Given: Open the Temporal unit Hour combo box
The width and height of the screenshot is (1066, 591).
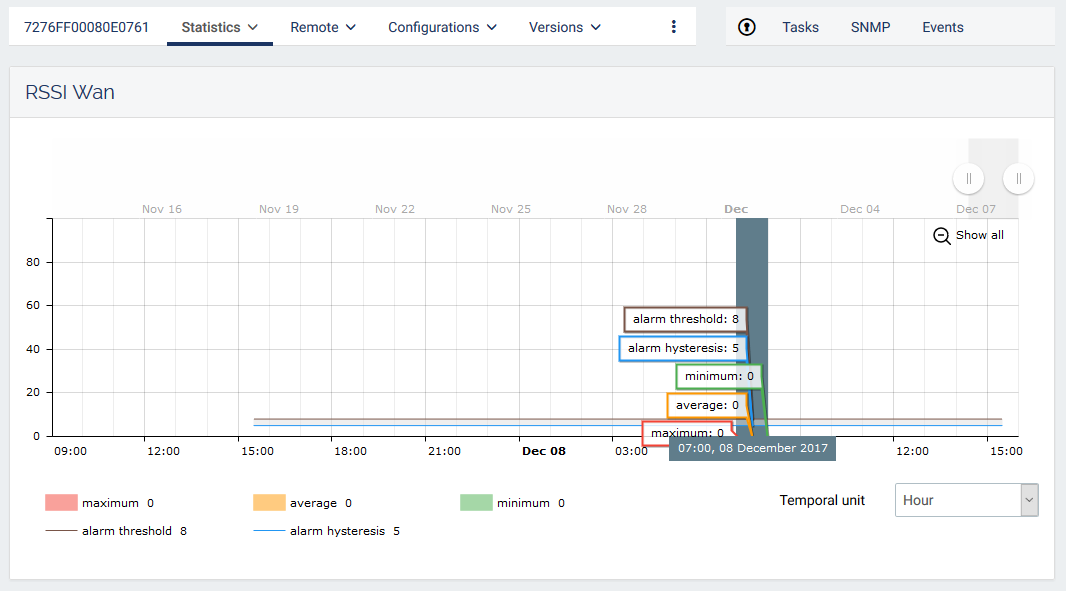Looking at the screenshot, I should coord(965,500).
